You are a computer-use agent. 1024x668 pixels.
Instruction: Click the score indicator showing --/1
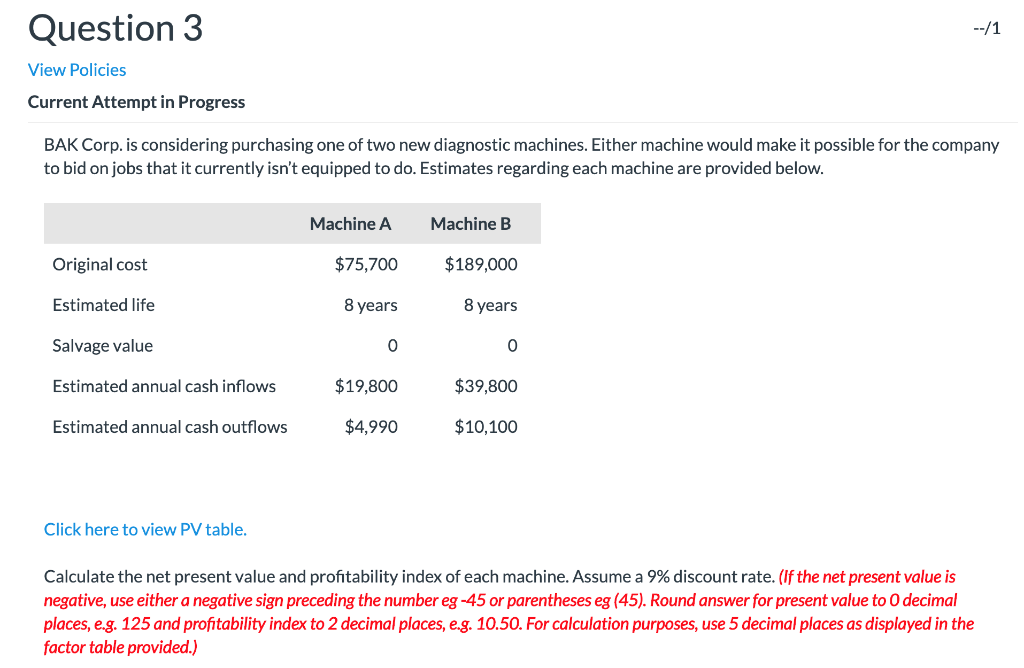986,28
